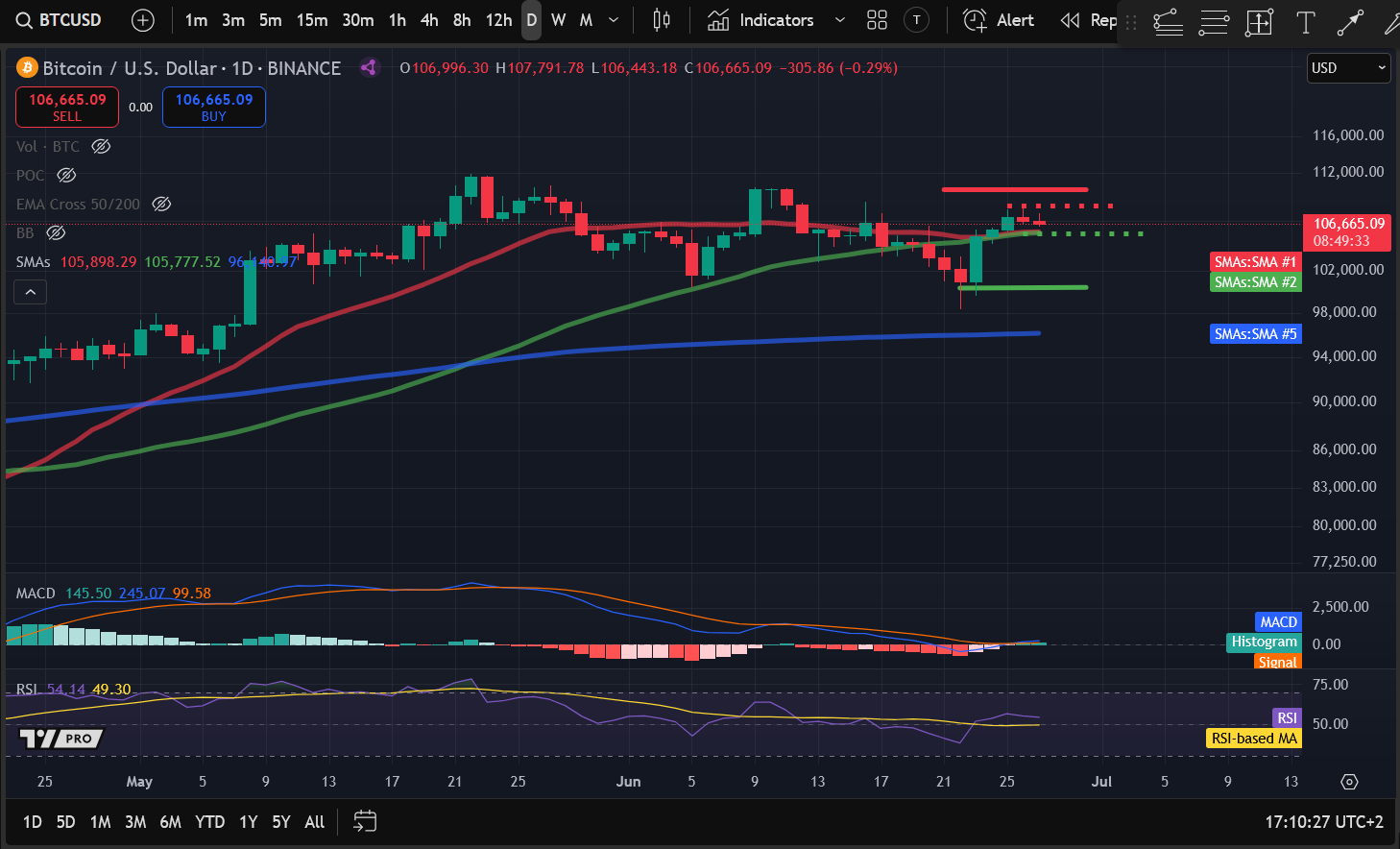Viewport: 1400px width, 849px height.
Task: Set range to 5D
Action: pyautogui.click(x=65, y=822)
